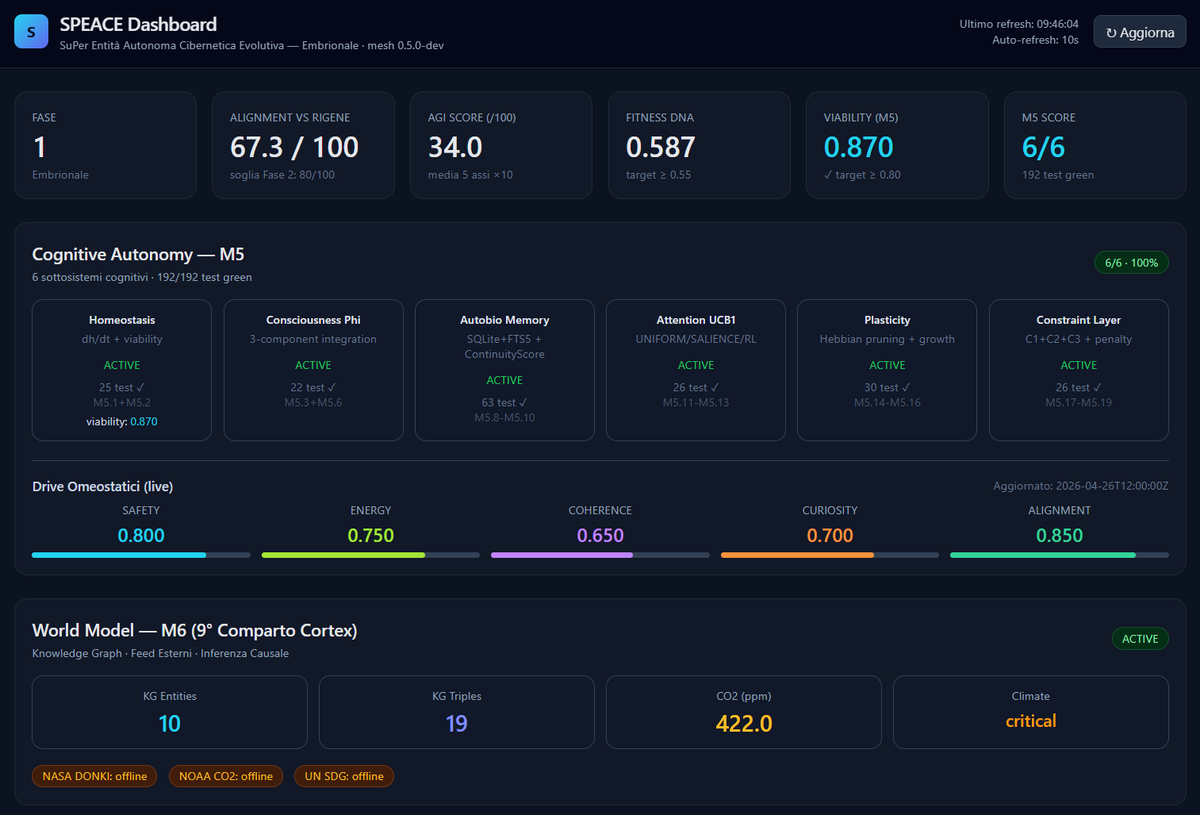Click the ALIGNMENT drive progress bar
The height and width of the screenshot is (815, 1200).
coord(1059,554)
